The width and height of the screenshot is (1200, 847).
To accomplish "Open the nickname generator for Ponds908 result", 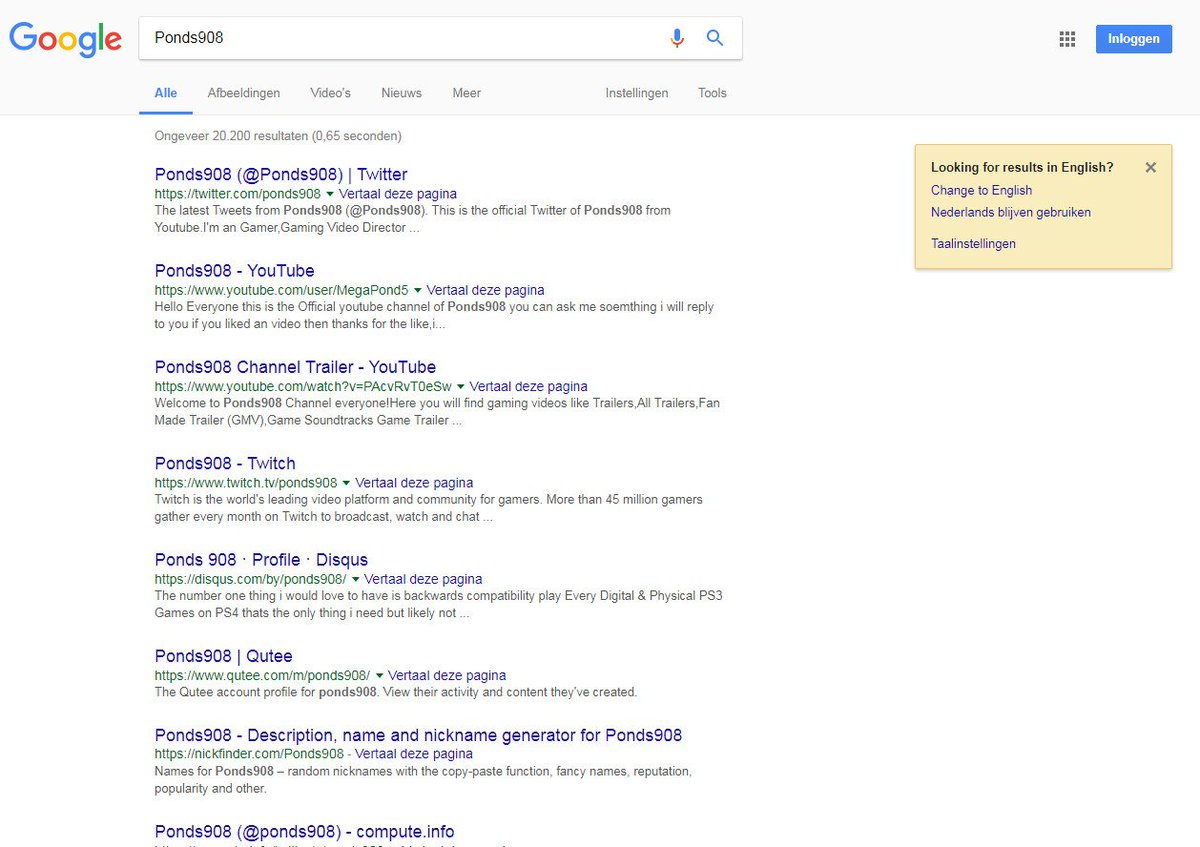I will click(418, 735).
